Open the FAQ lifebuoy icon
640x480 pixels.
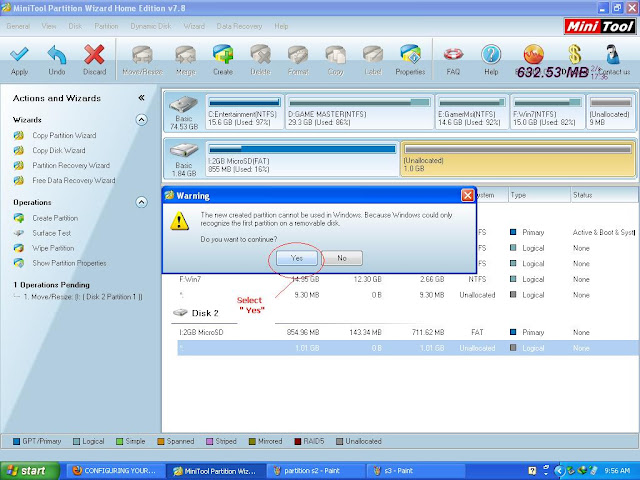[x=453, y=54]
